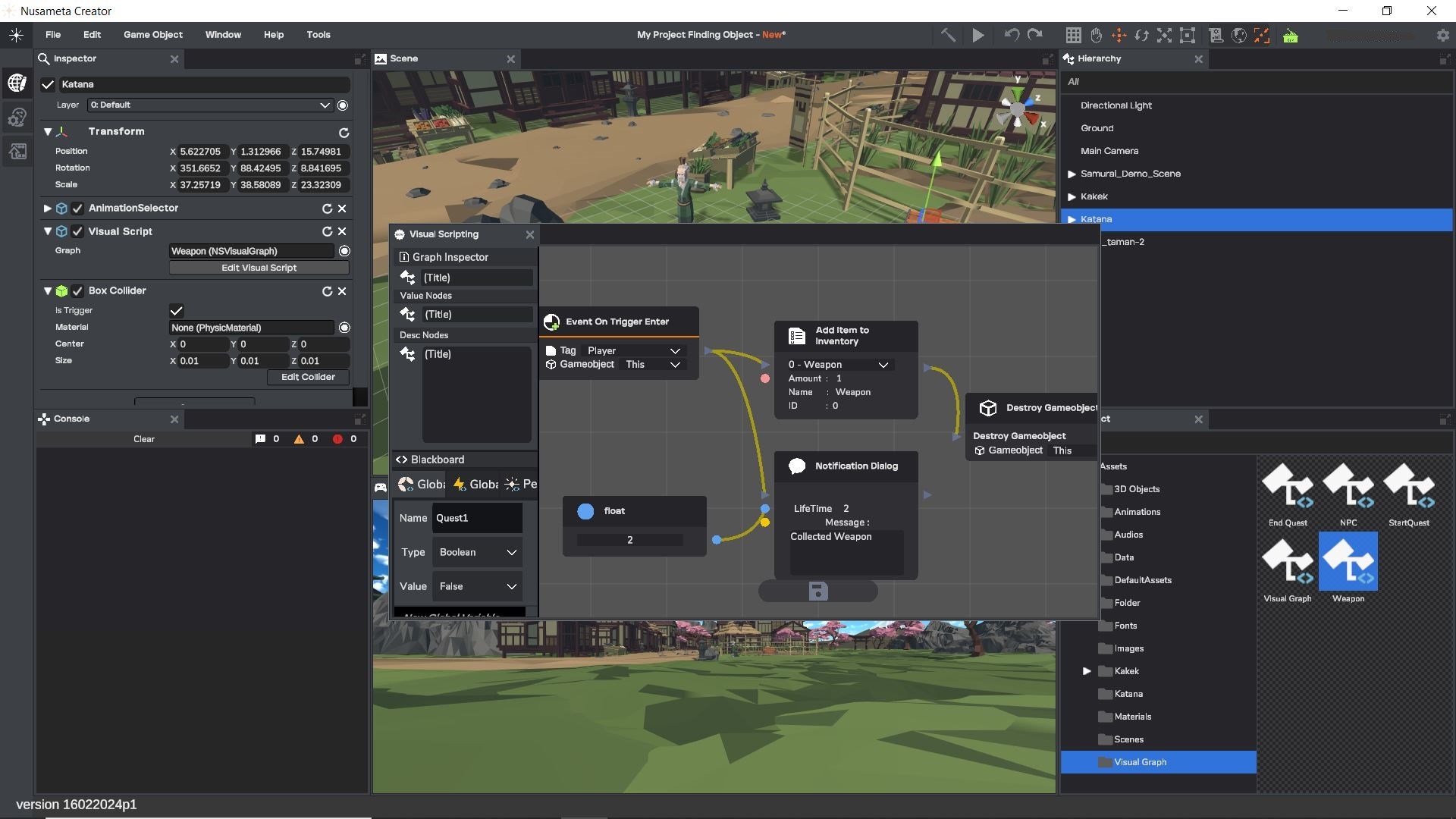
Task: Click Clear in the Console panel
Action: [143, 439]
